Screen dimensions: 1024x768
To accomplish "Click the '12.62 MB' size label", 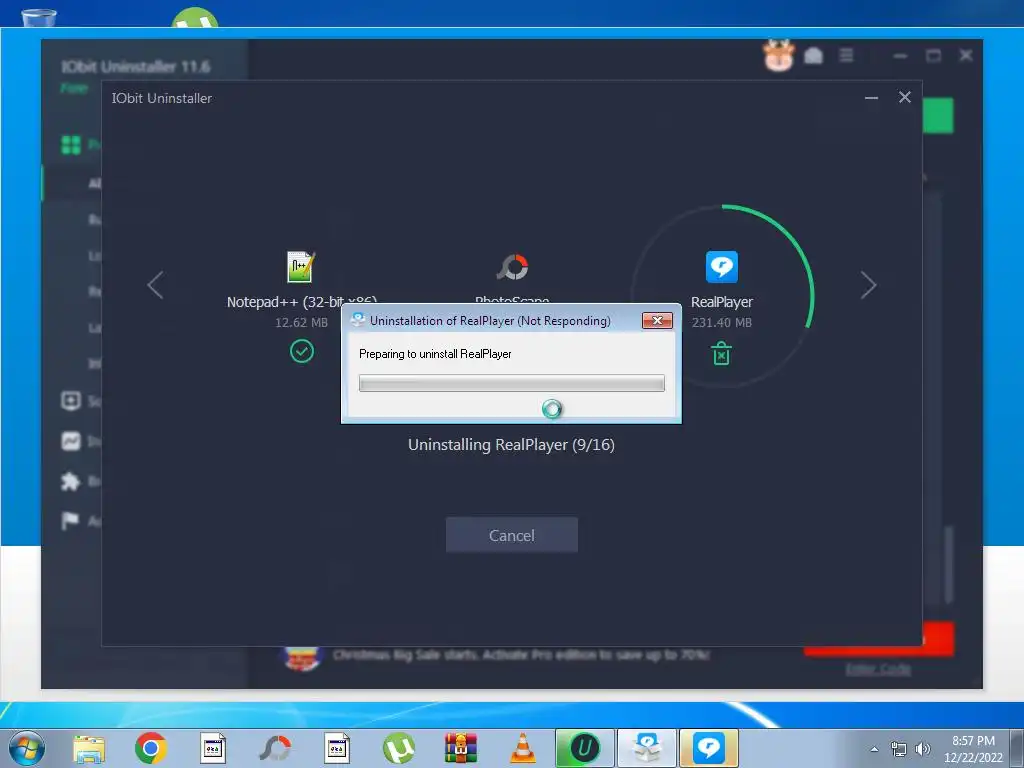I will point(301,323).
